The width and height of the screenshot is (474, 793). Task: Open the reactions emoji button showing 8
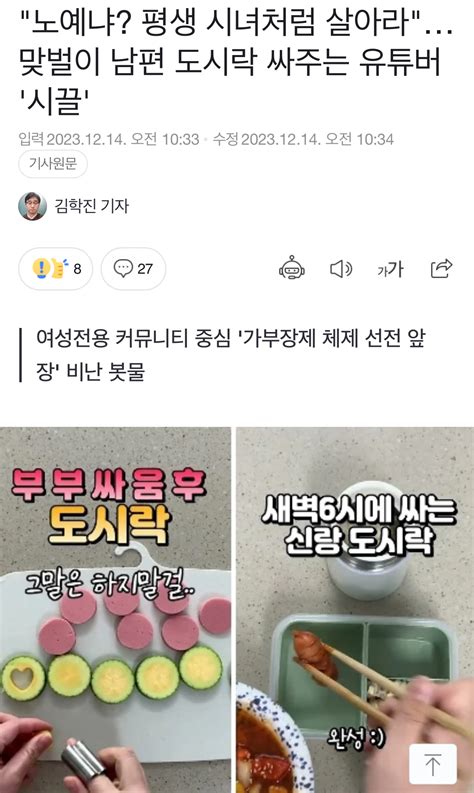(x=56, y=269)
